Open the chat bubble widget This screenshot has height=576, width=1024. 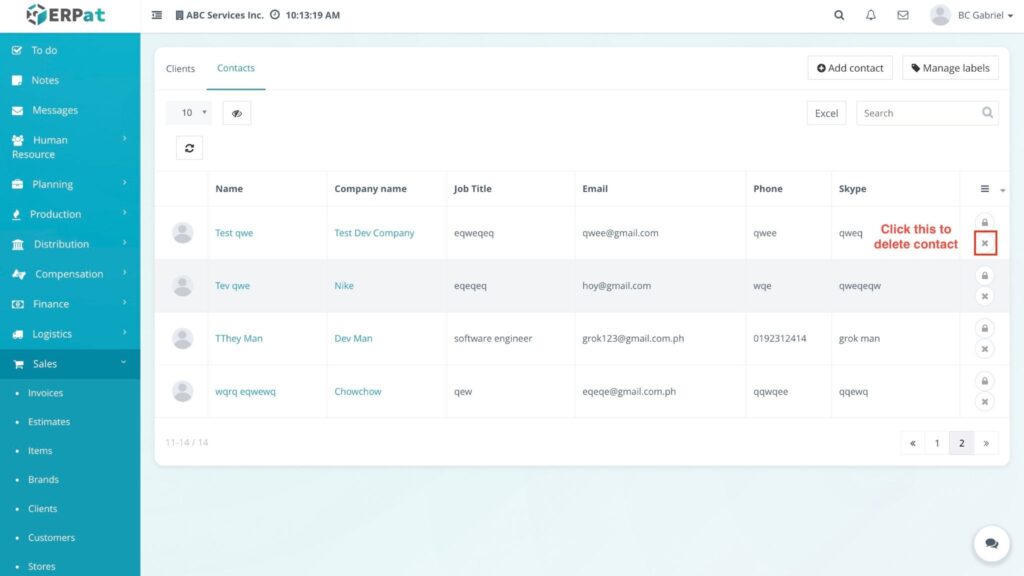point(991,543)
